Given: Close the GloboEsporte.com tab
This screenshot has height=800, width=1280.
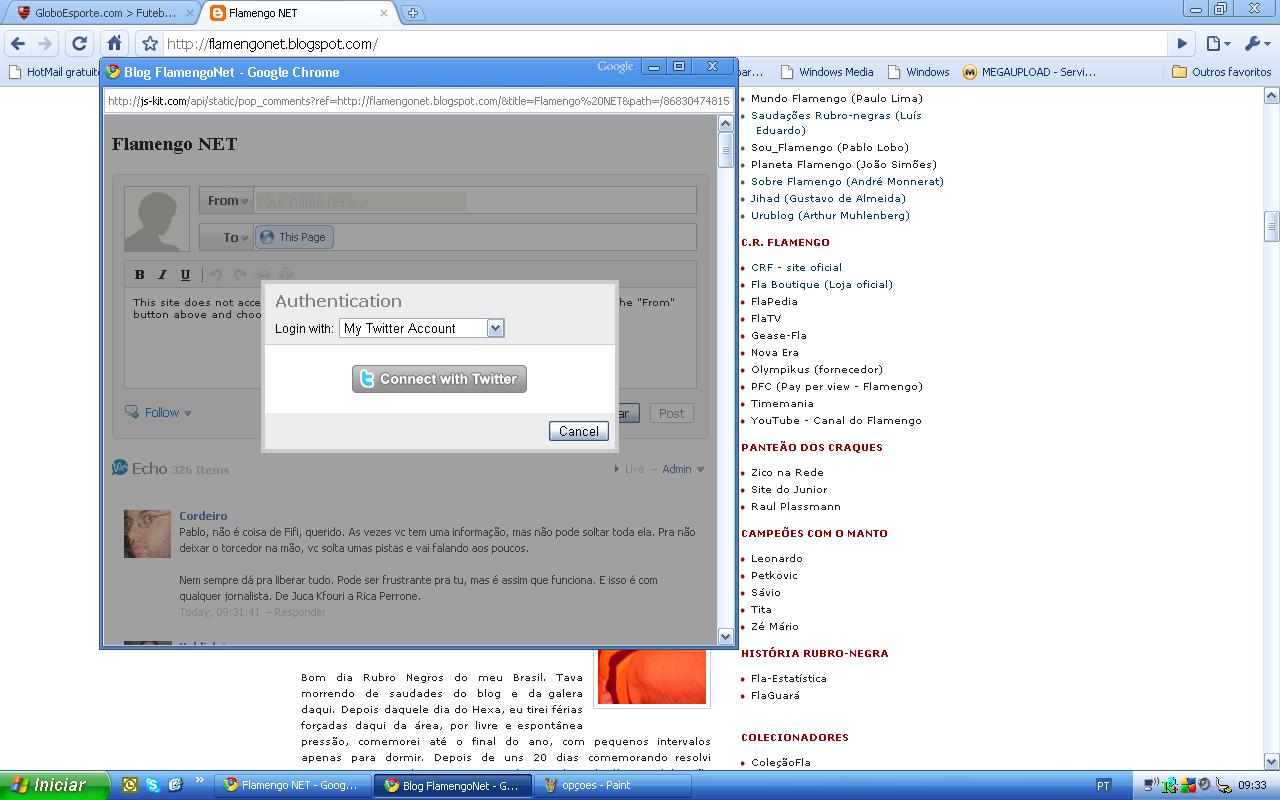Looking at the screenshot, I should [189, 13].
